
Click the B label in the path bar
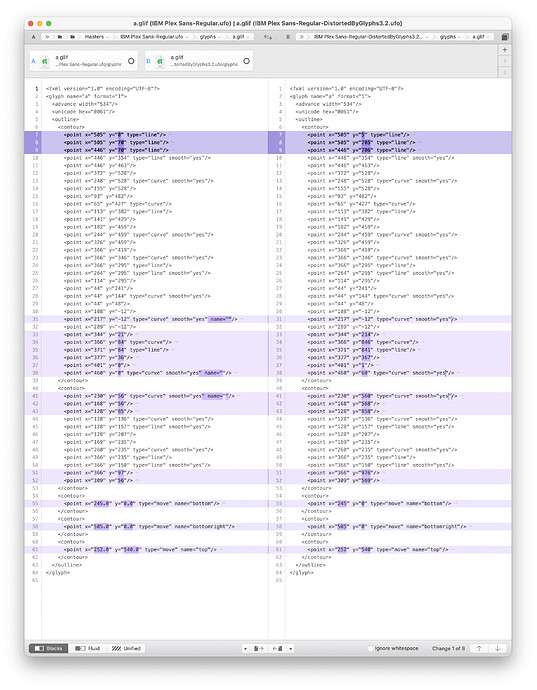[x=288, y=37]
